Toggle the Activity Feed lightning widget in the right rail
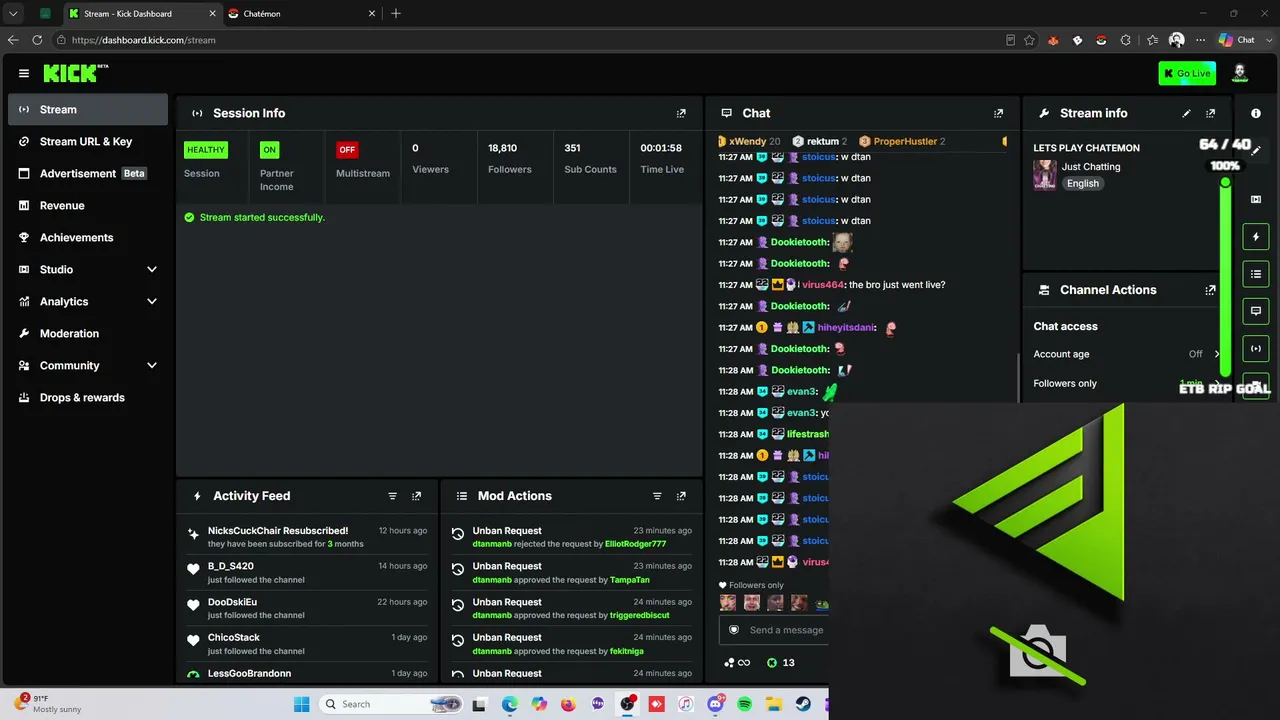Screen dimensions: 1280x720 pos(1256,237)
